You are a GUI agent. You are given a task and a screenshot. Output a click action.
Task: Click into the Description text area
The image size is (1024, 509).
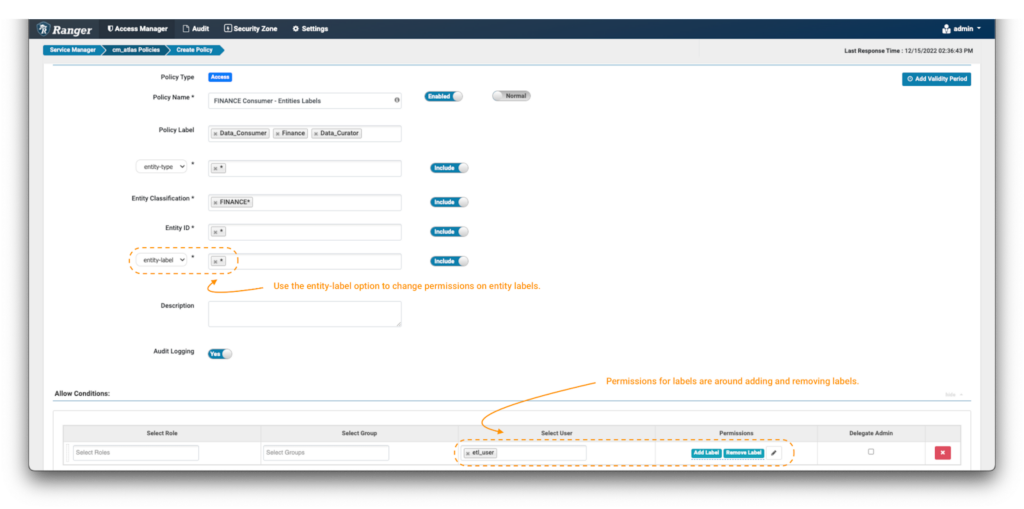[x=304, y=313]
